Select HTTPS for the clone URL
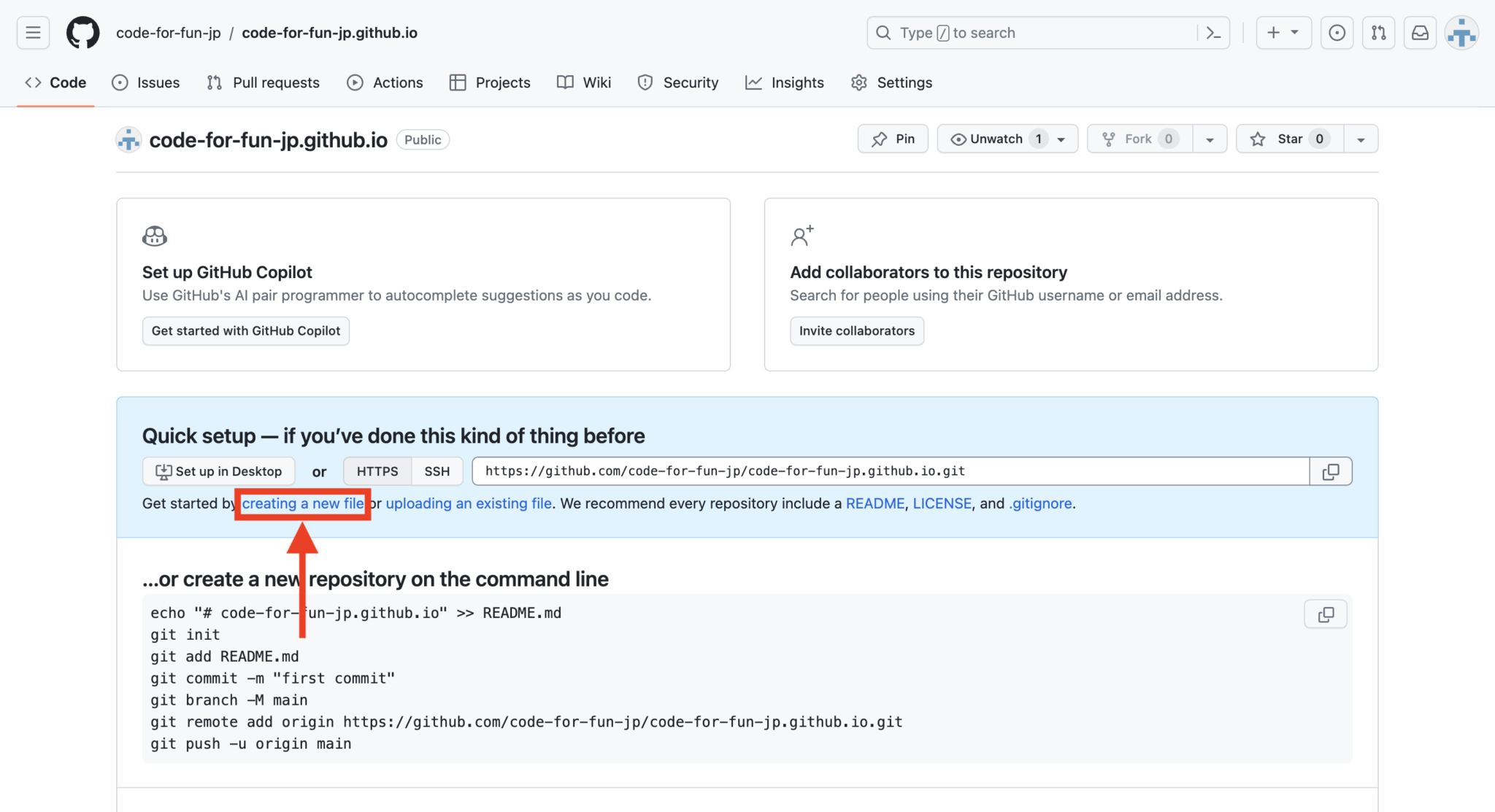Image resolution: width=1495 pixels, height=812 pixels. (x=377, y=471)
